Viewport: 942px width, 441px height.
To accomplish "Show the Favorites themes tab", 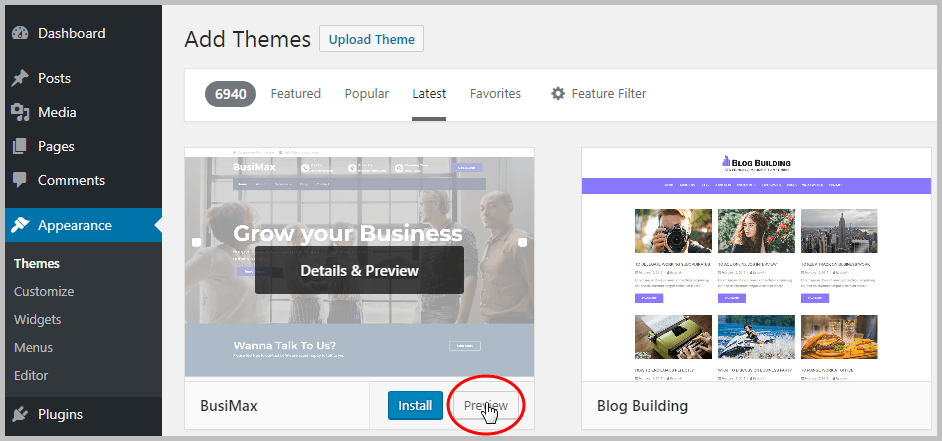I will [495, 94].
